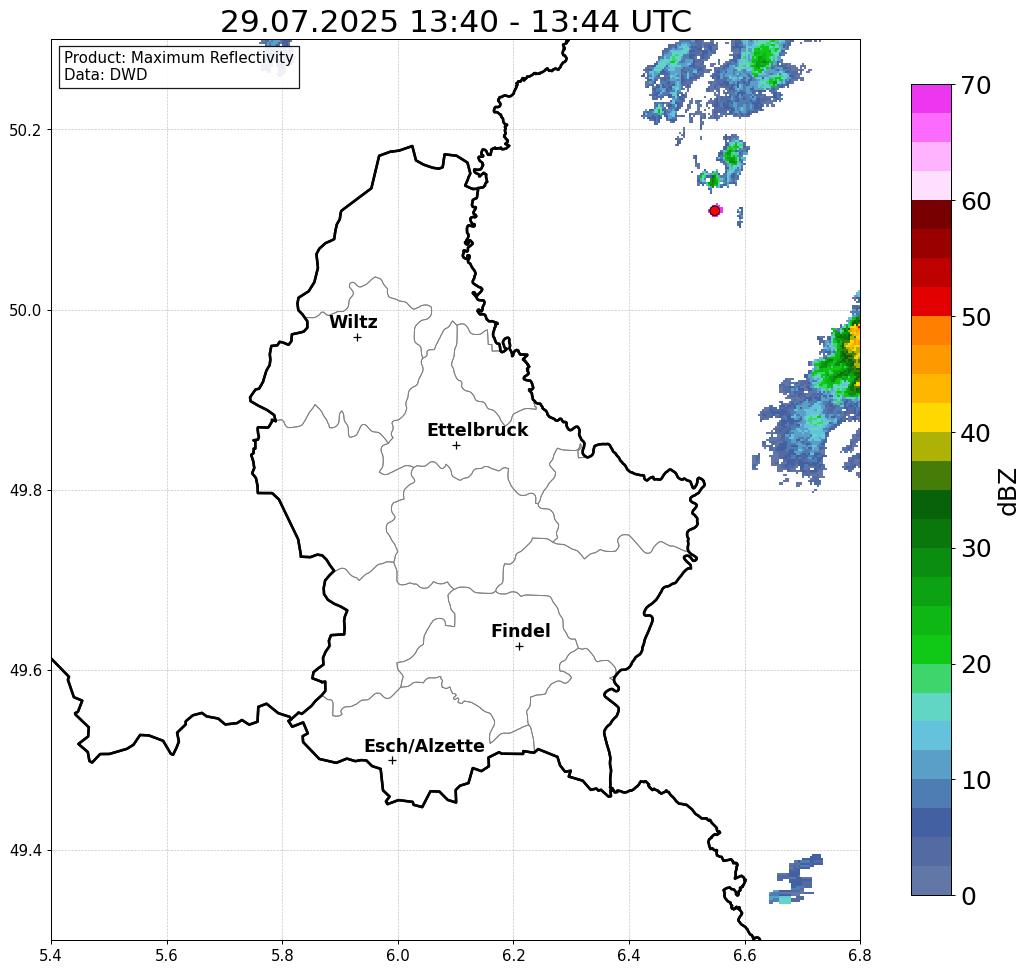Click the longitude label 6.2
This screenshot has height=973, width=1029.
[514, 955]
